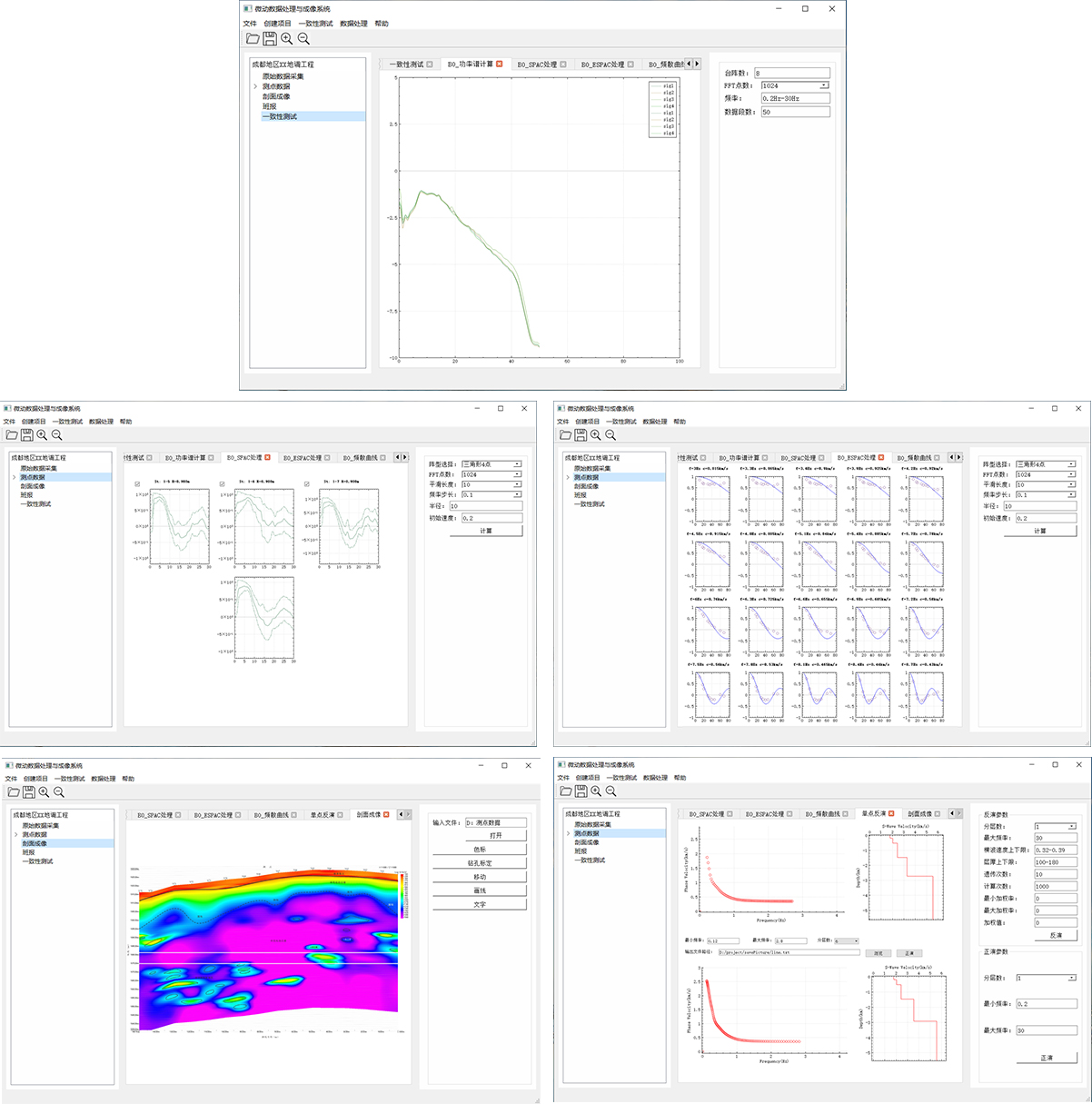
Task: Close the active B0_功率谱计算 tab via its red X
Action: [499, 65]
